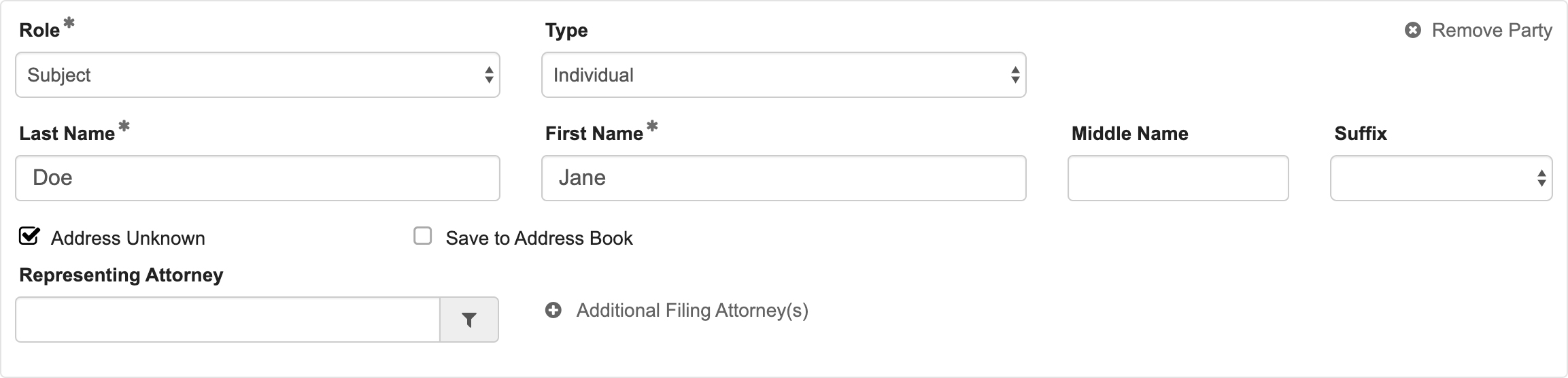The width and height of the screenshot is (1568, 378).
Task: Uncheck the Address Unknown checkbox
Action: point(29,236)
